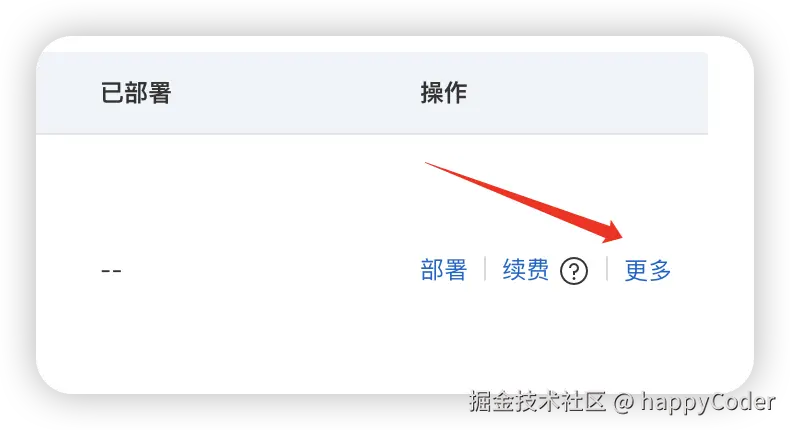Screen dimensions: 790x430
Task: Click the header border line under 已部署
Action: click(136, 134)
